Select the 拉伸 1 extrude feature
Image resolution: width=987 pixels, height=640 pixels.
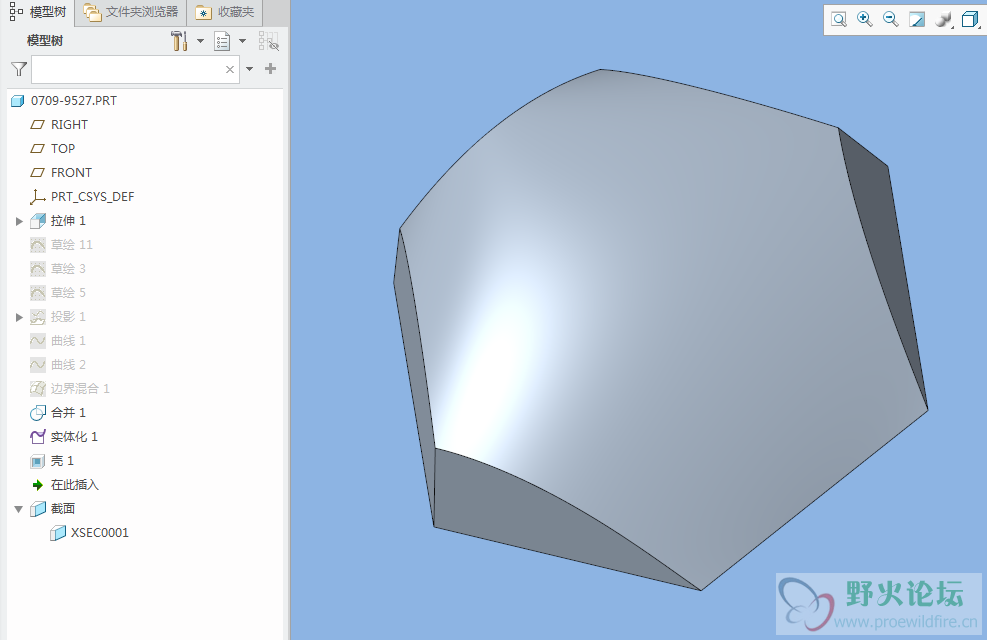tap(68, 221)
